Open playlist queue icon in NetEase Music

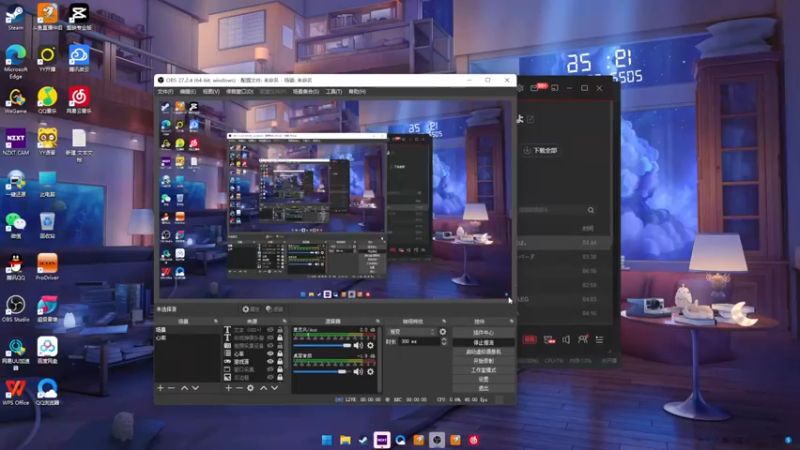pyautogui.click(x=599, y=340)
